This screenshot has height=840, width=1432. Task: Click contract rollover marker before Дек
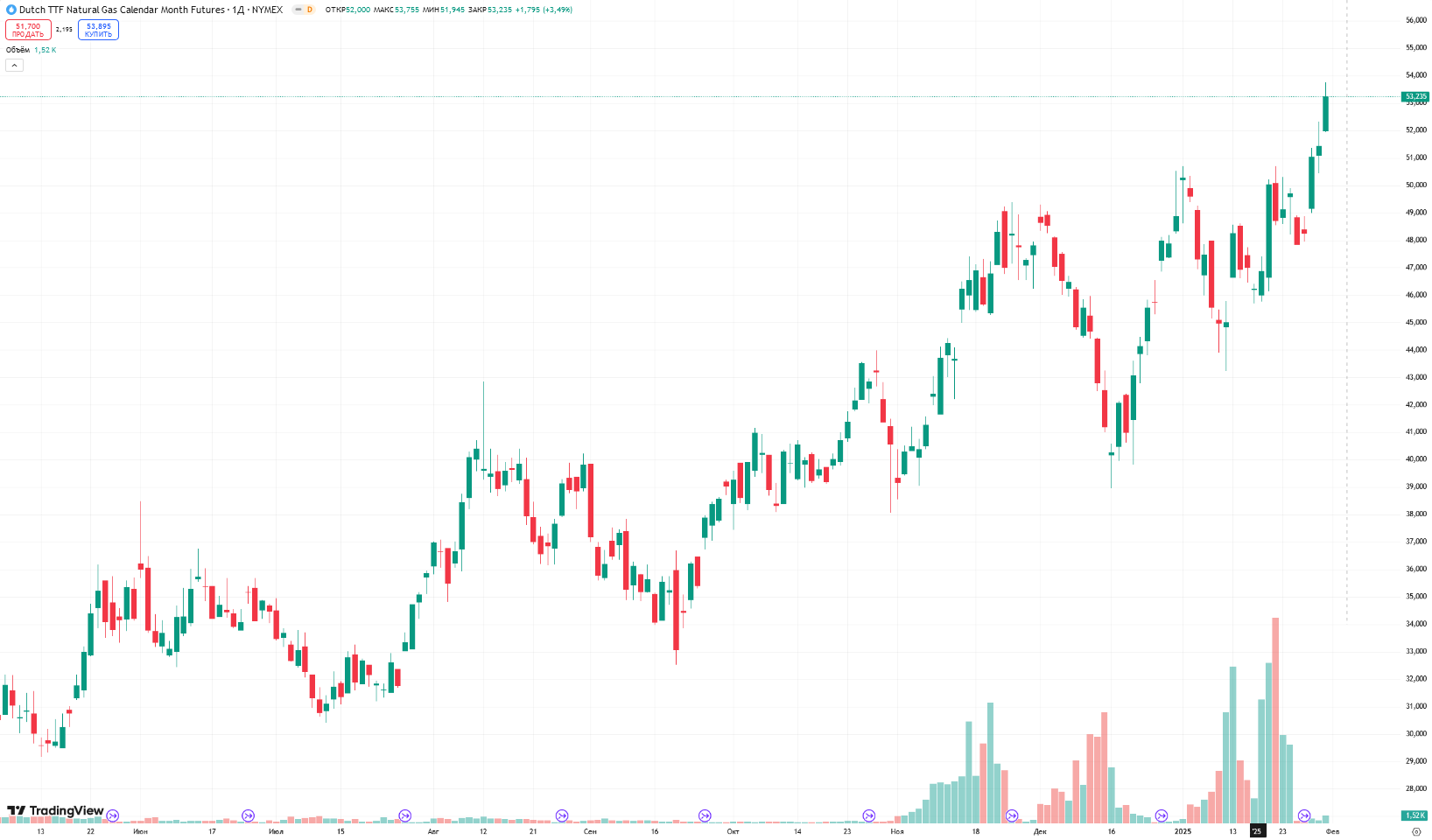pos(1012,815)
